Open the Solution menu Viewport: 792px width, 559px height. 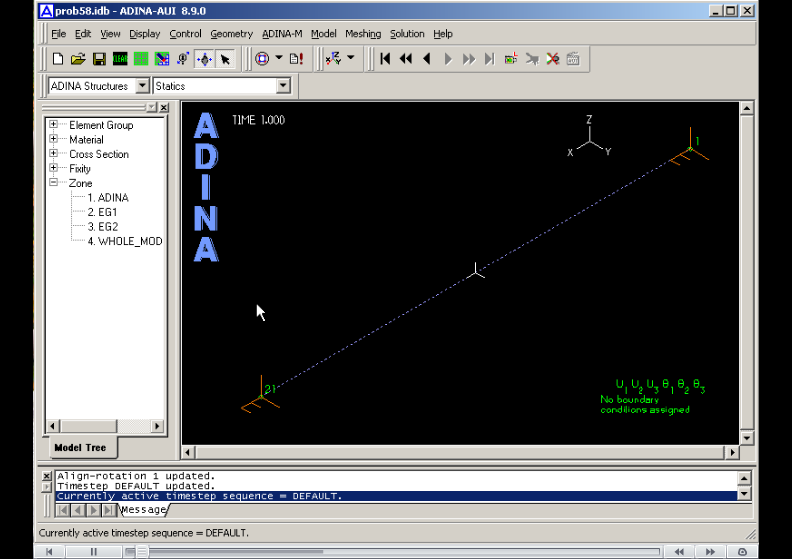point(407,34)
